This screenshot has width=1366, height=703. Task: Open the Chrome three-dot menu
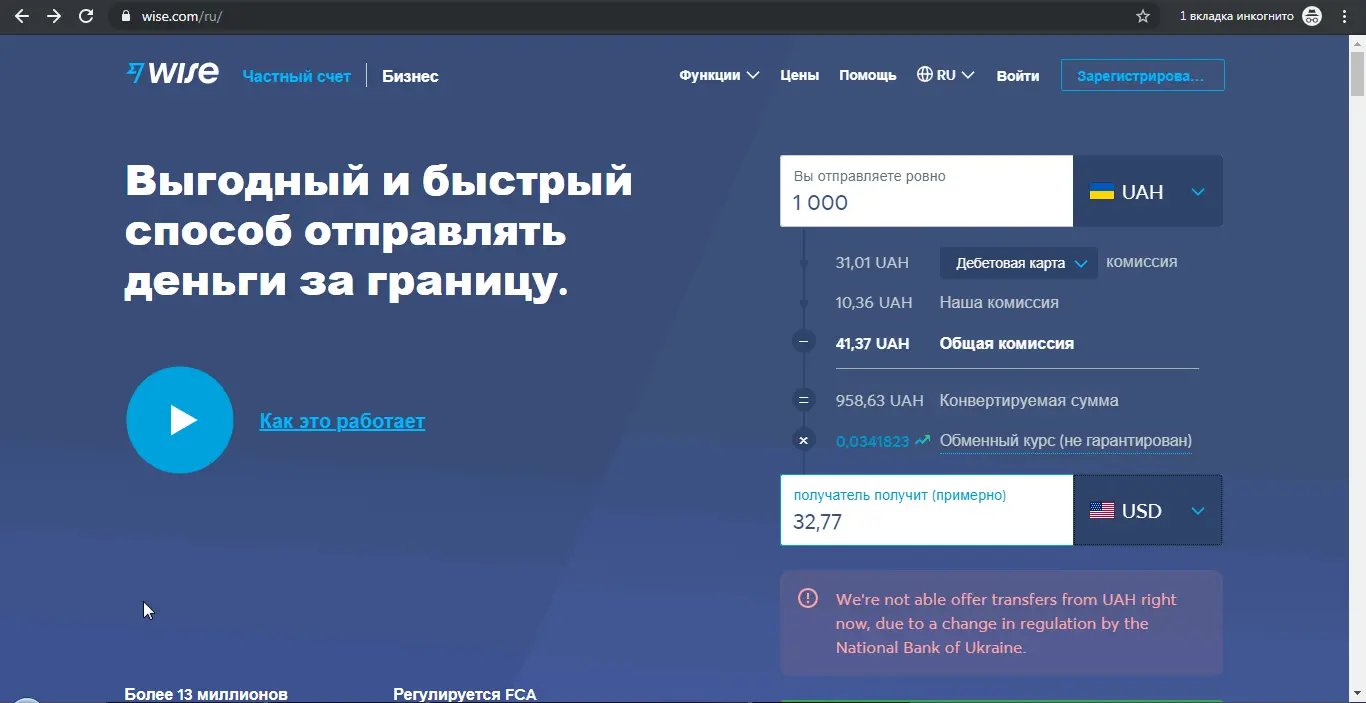click(1345, 16)
